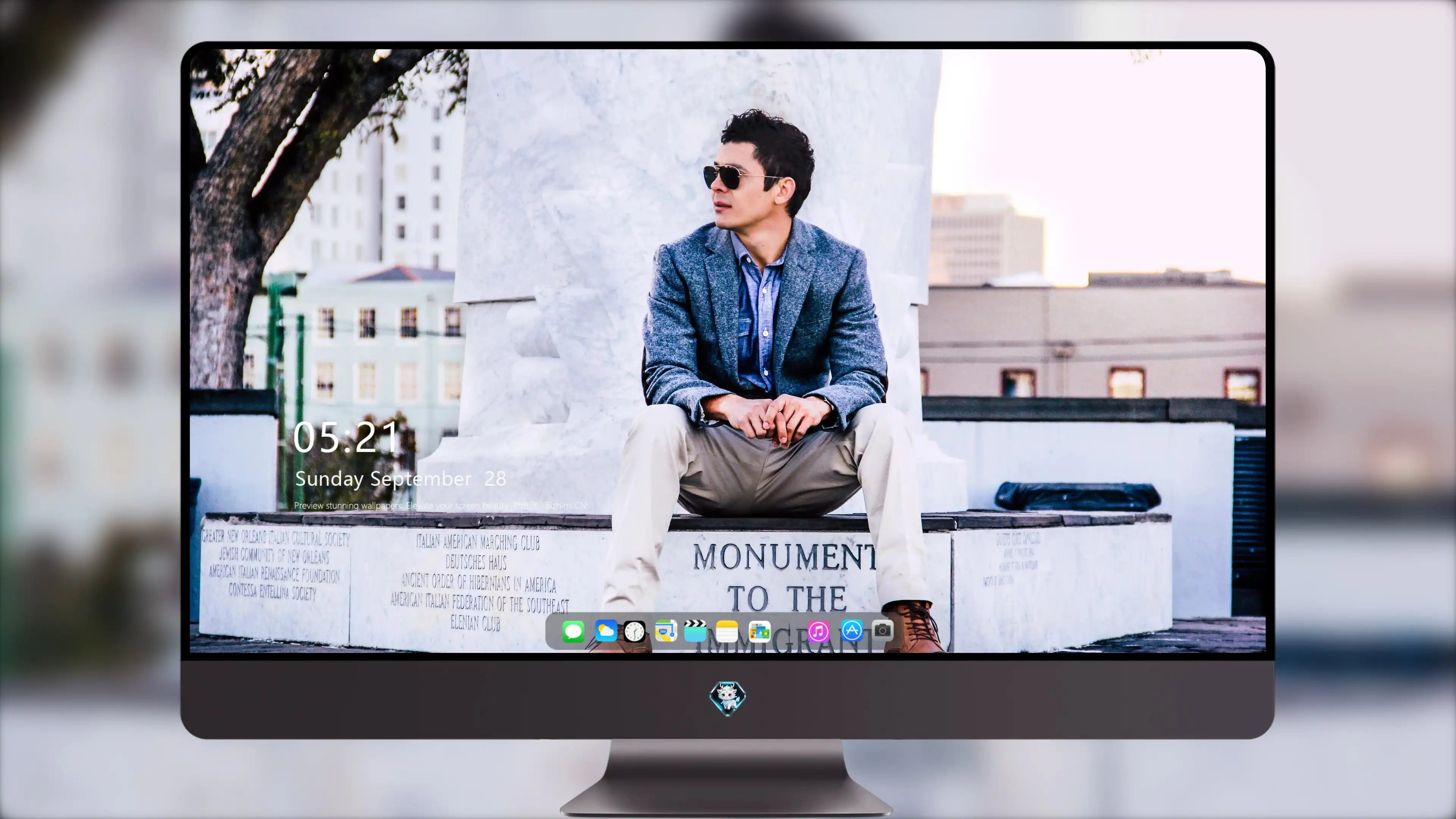
Task: Open the Camera app in the dock
Action: (x=882, y=630)
